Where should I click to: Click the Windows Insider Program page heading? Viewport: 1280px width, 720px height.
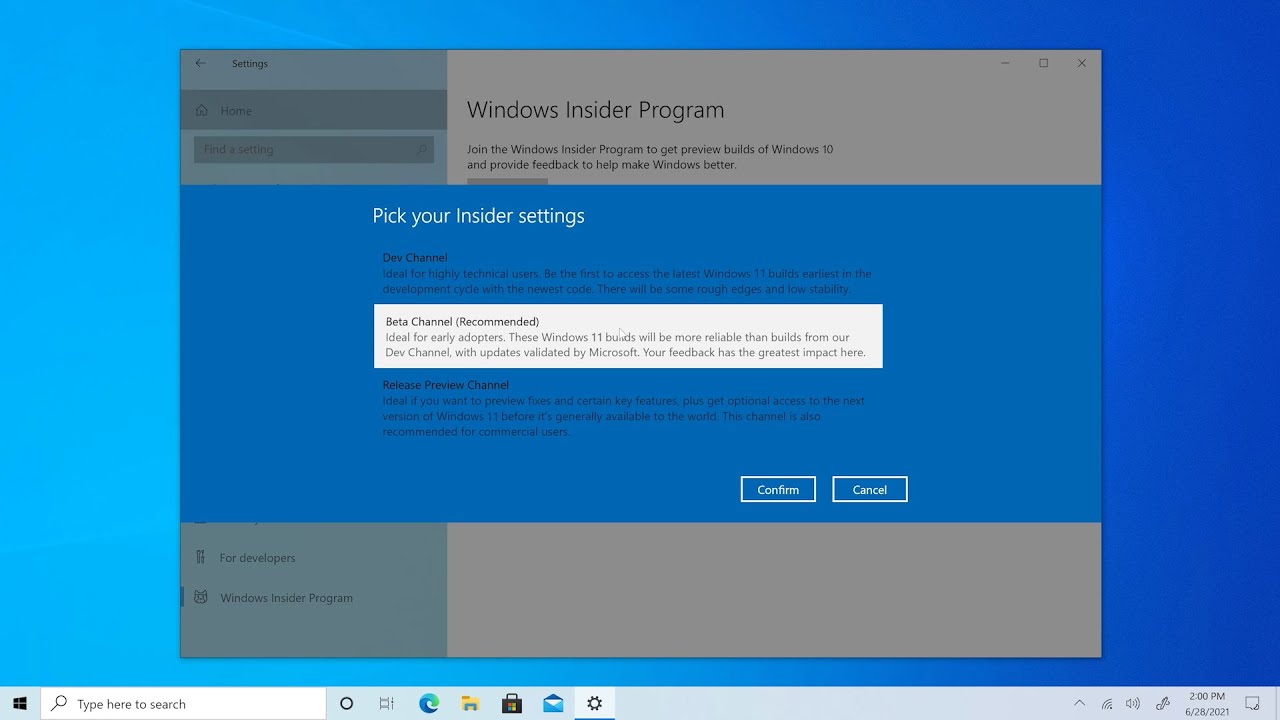595,110
